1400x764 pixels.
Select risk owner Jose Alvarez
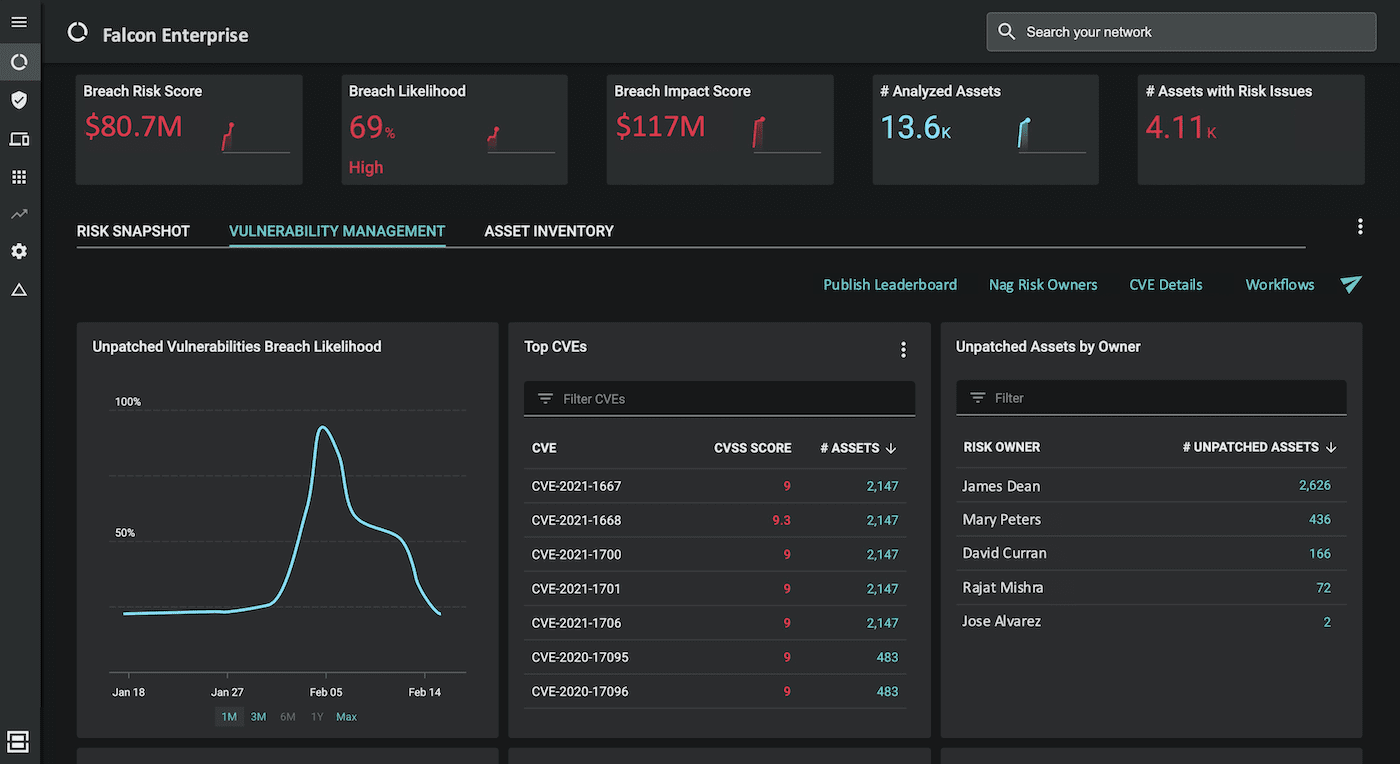coord(1001,621)
